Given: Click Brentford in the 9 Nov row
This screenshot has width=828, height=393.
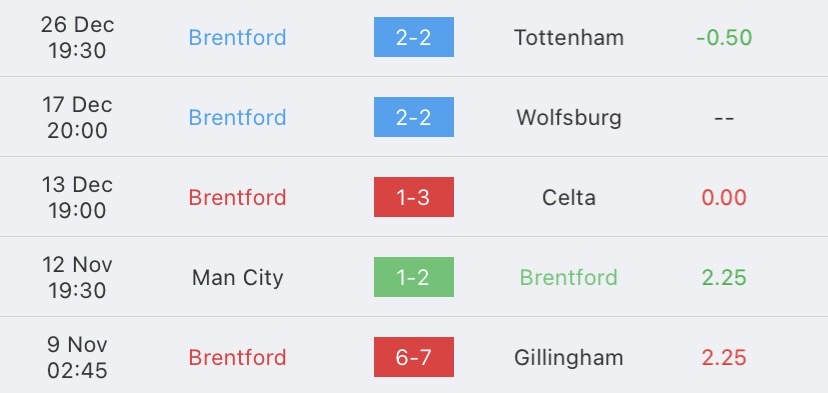Looking at the screenshot, I should [x=238, y=358].
